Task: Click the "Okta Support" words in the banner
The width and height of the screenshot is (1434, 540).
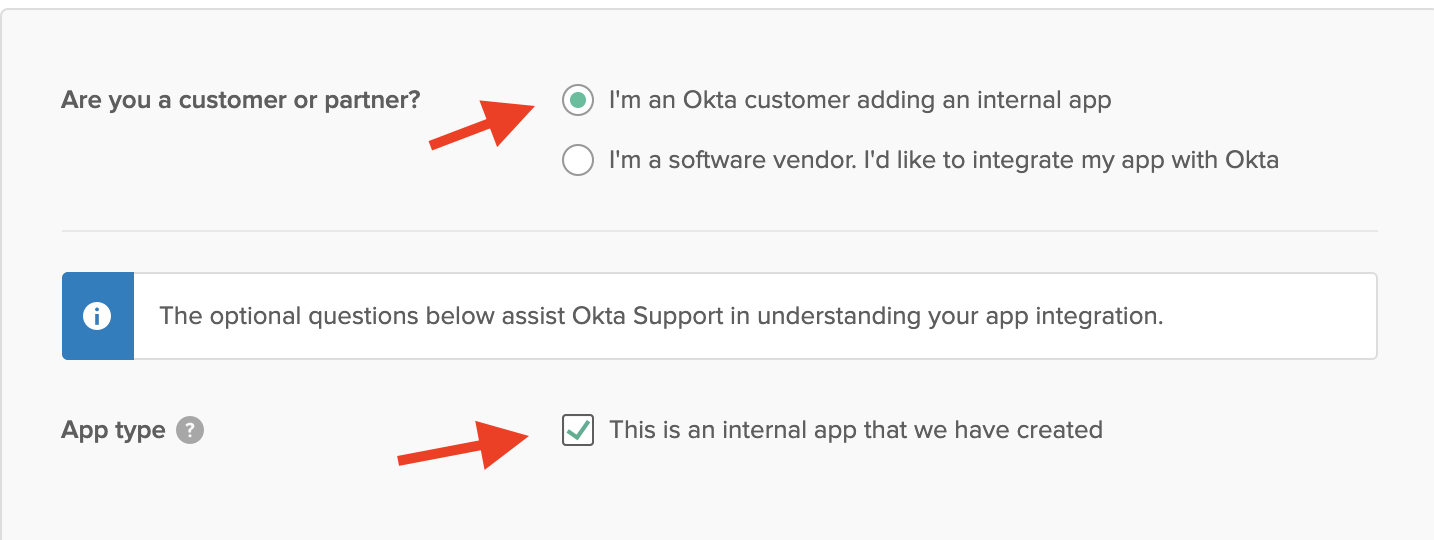Action: 648,316
